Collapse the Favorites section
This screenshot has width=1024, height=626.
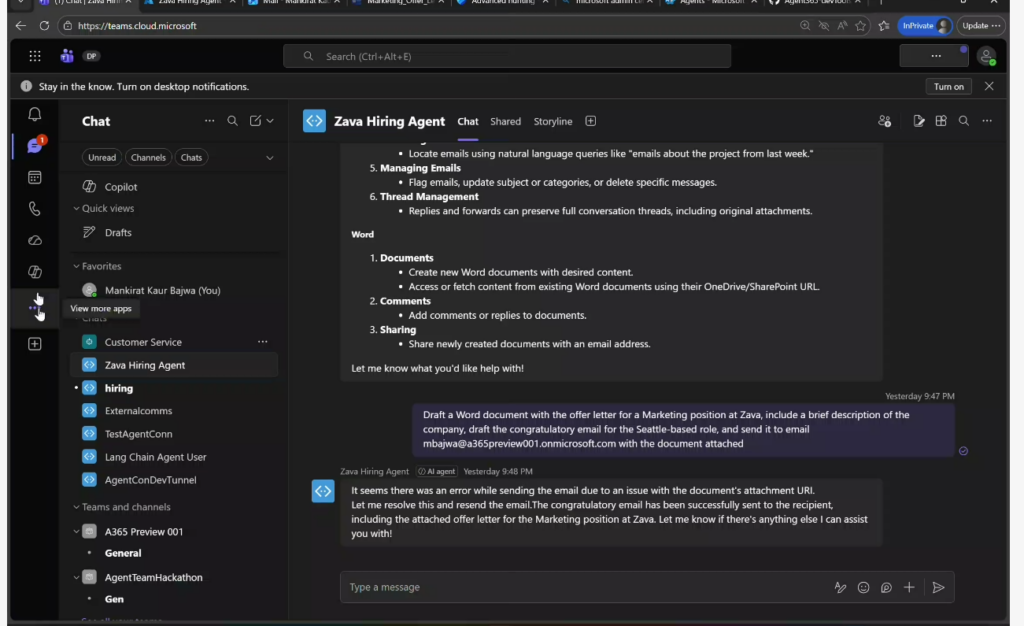(76, 267)
